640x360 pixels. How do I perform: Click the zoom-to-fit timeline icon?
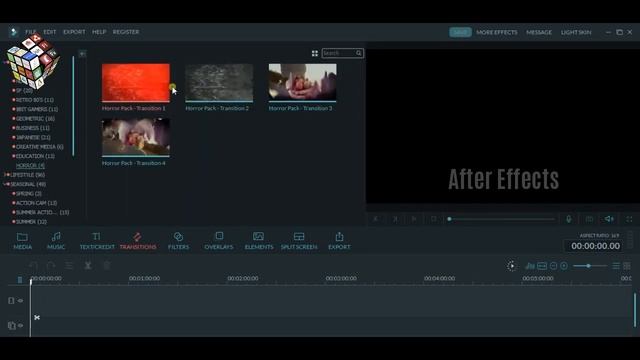pyautogui.click(x=542, y=266)
